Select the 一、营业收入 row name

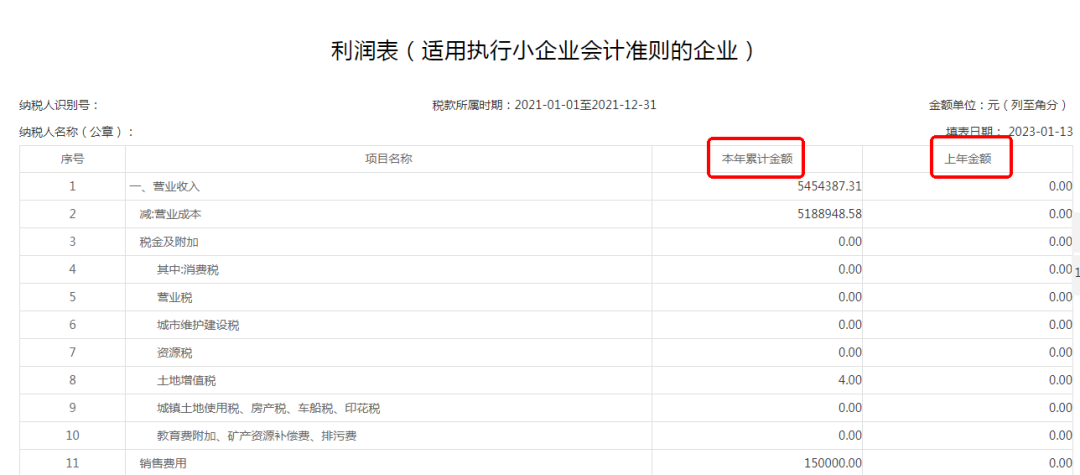pyautogui.click(x=165, y=186)
